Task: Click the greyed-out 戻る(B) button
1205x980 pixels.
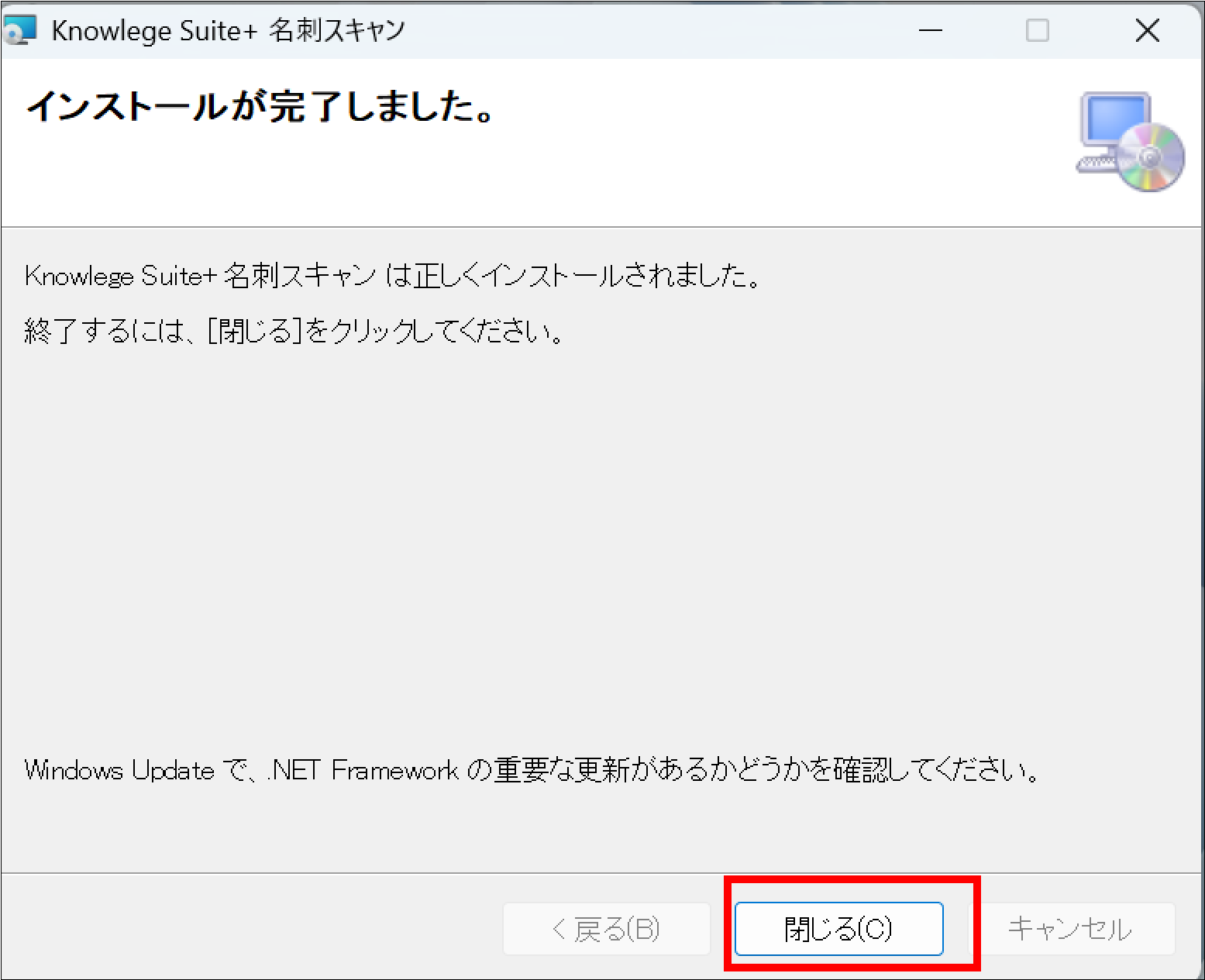Action: tap(607, 928)
